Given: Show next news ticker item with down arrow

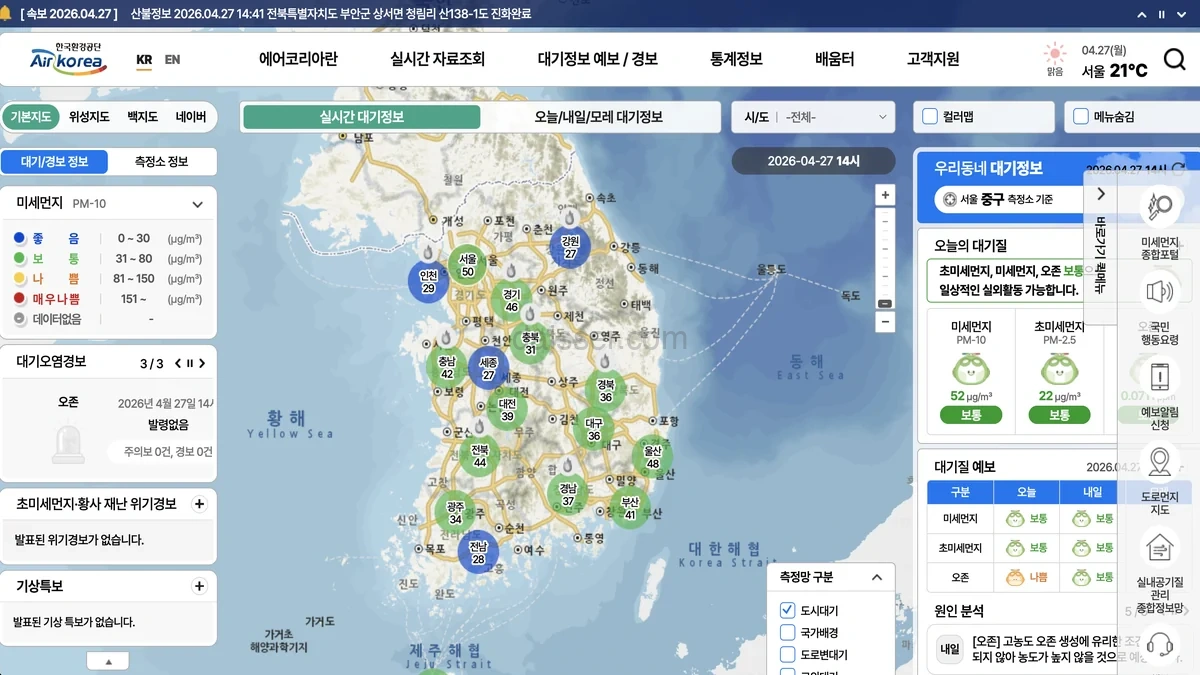Looking at the screenshot, I should pos(1180,14).
